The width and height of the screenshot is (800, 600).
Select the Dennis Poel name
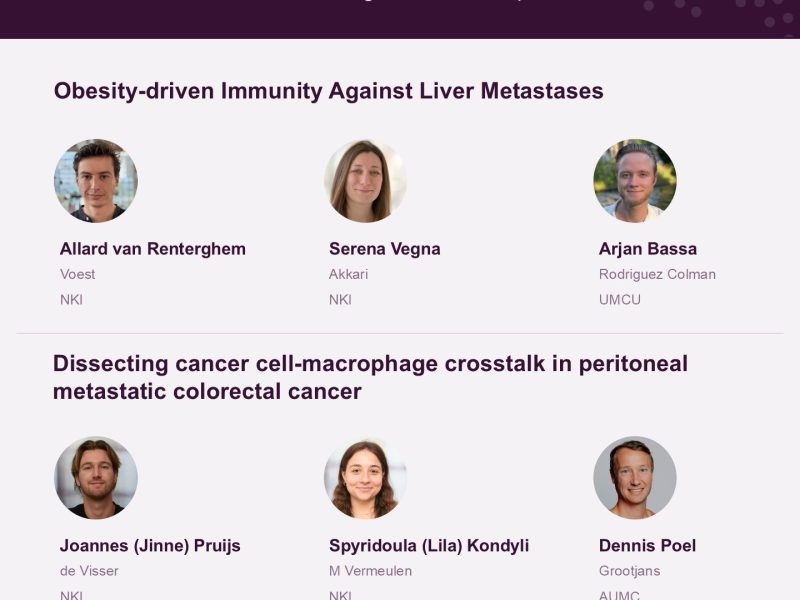click(x=647, y=546)
